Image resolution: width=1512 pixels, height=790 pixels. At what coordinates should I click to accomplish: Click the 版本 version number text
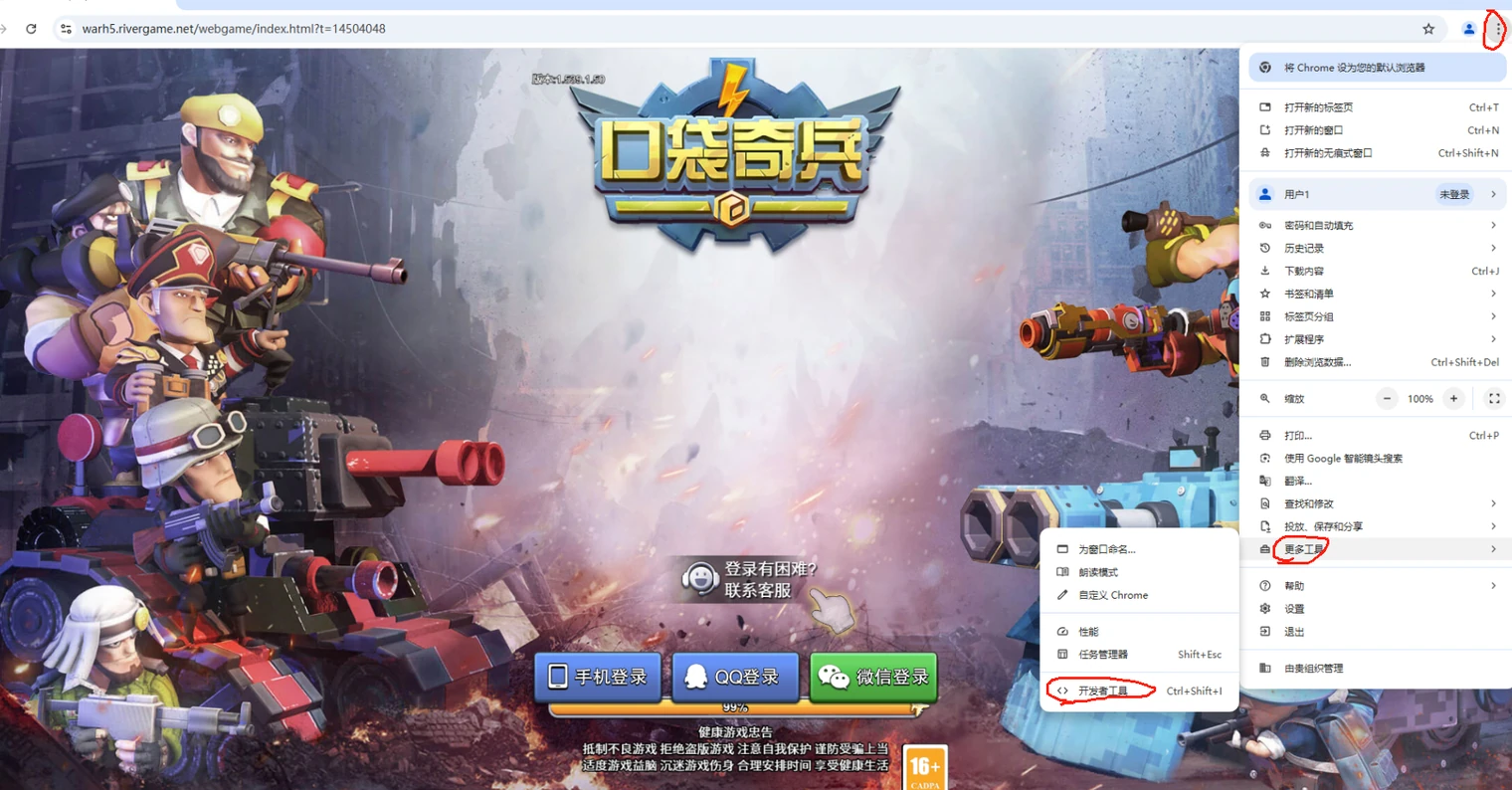(x=568, y=79)
